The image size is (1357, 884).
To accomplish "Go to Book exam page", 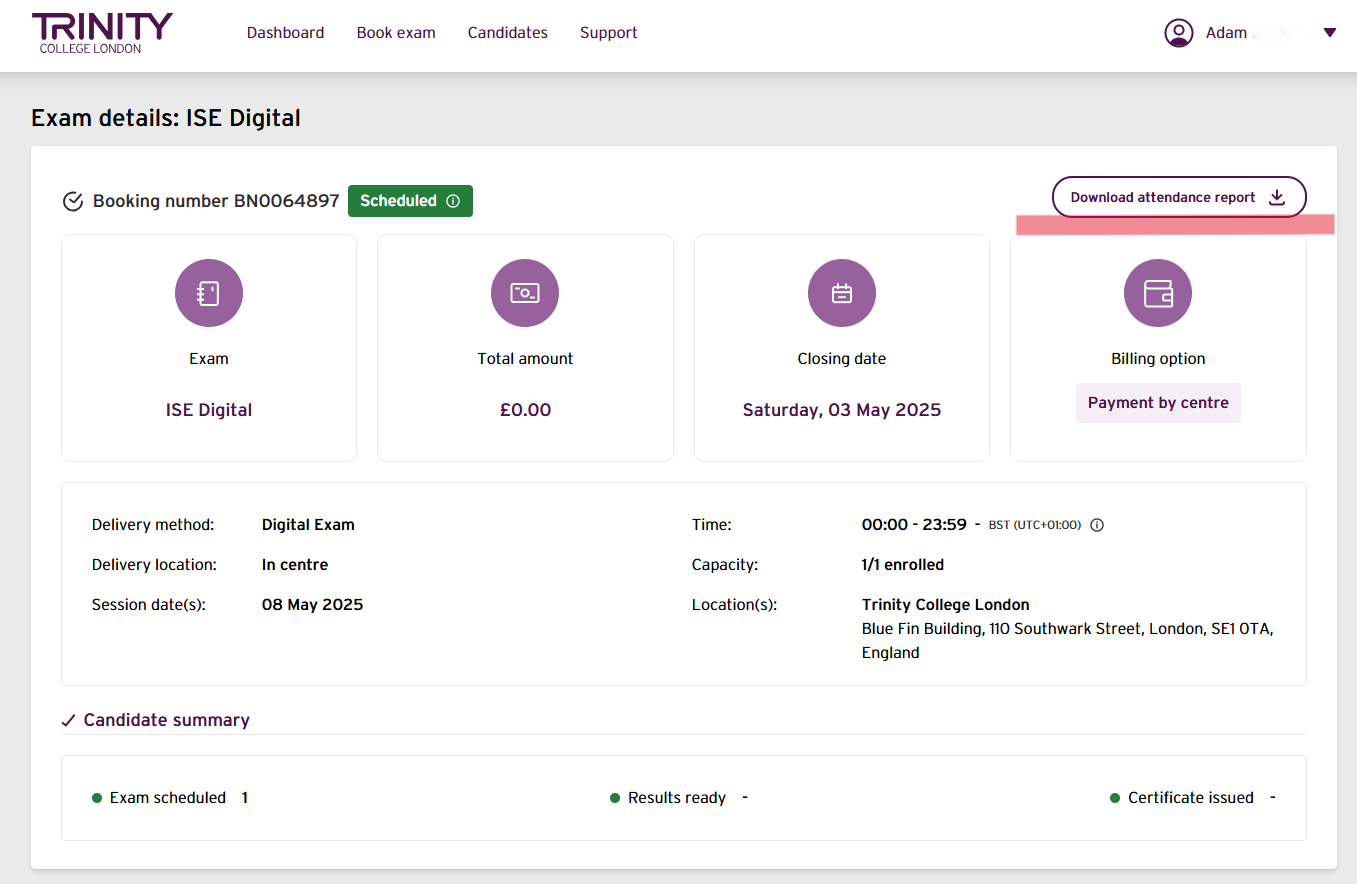I will click(x=396, y=33).
